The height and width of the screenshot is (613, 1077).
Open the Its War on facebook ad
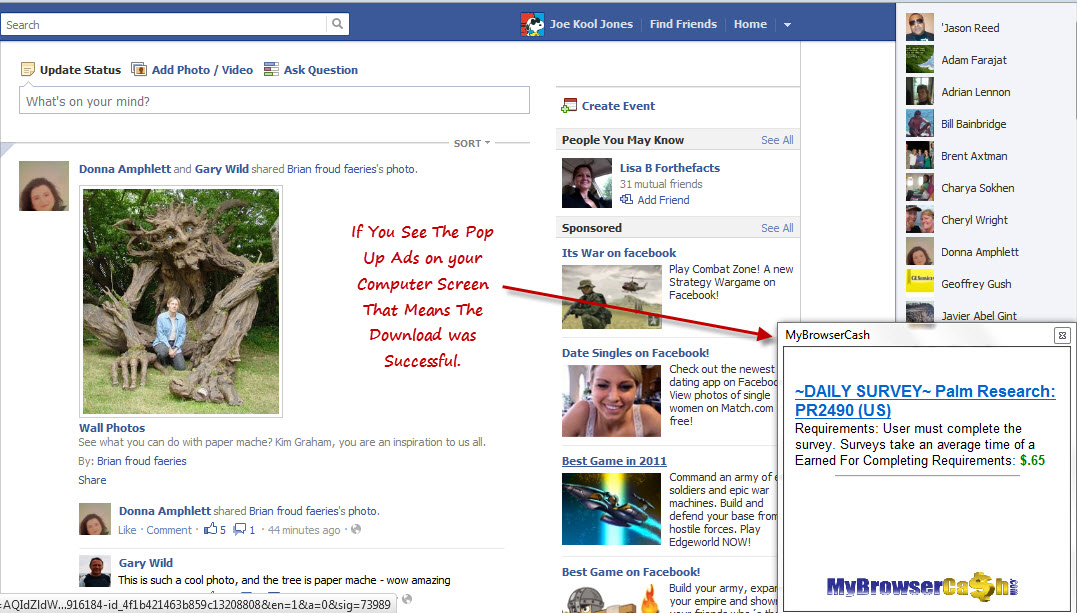click(x=619, y=253)
